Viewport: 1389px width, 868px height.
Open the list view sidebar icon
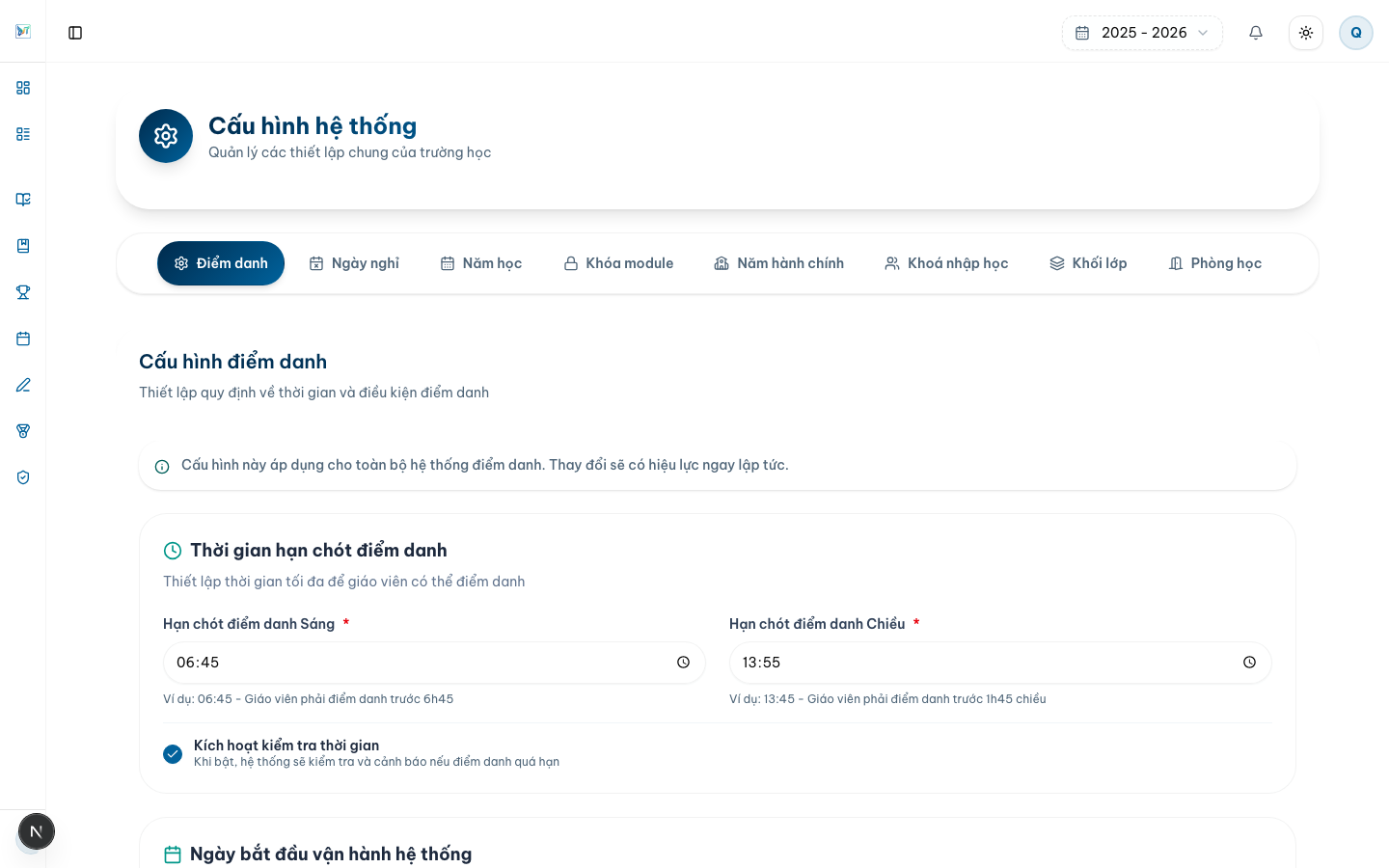23,134
